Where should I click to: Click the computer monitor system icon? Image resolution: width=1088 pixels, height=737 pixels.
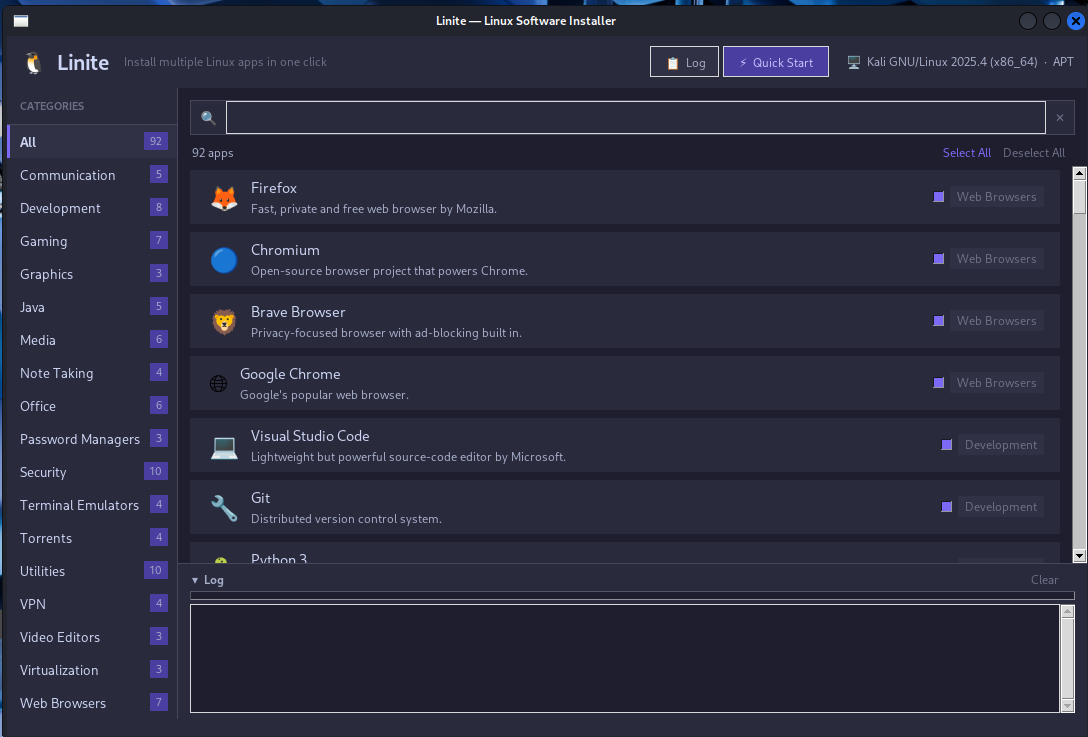tap(854, 62)
